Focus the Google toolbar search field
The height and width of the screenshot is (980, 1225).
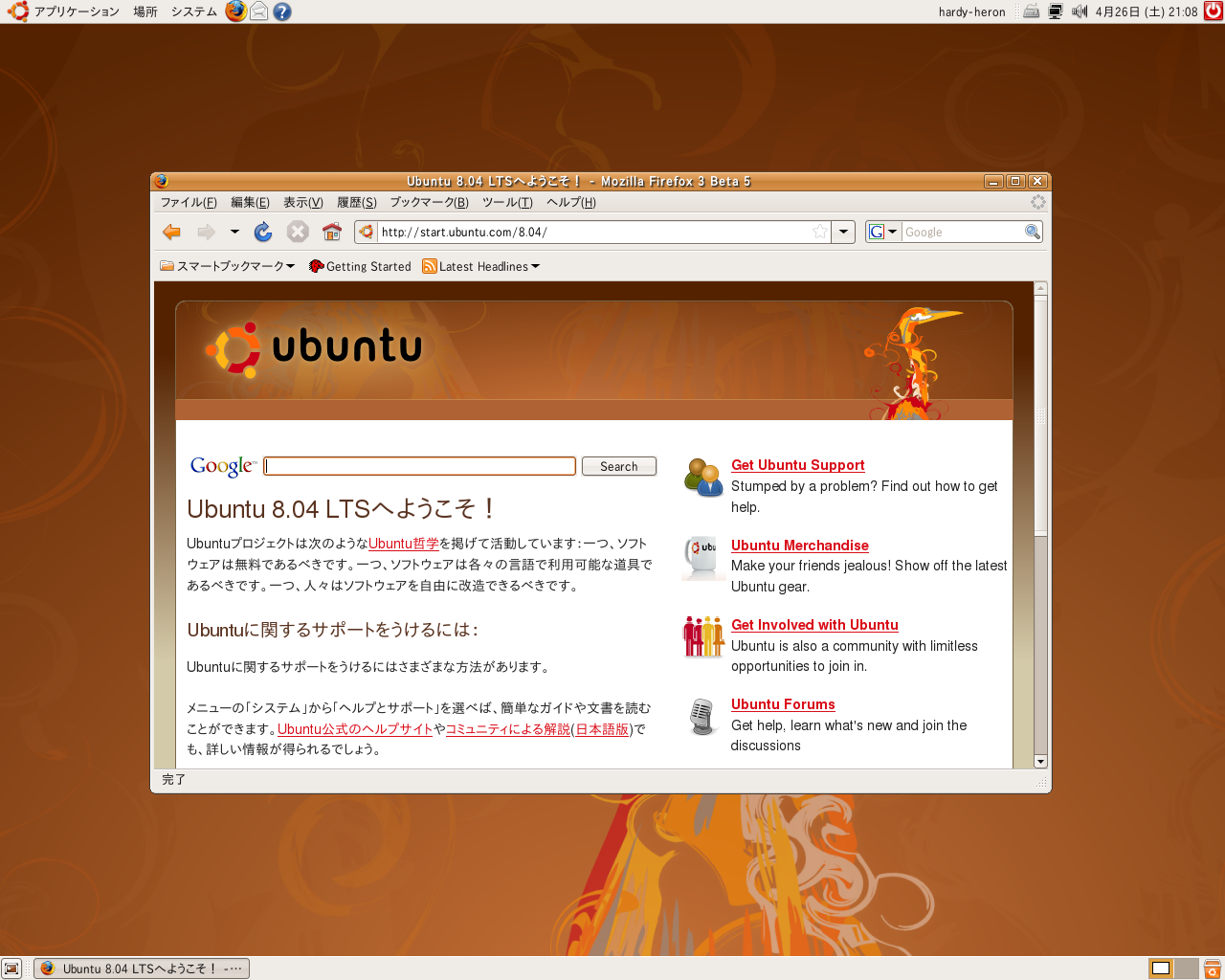pyautogui.click(x=963, y=232)
